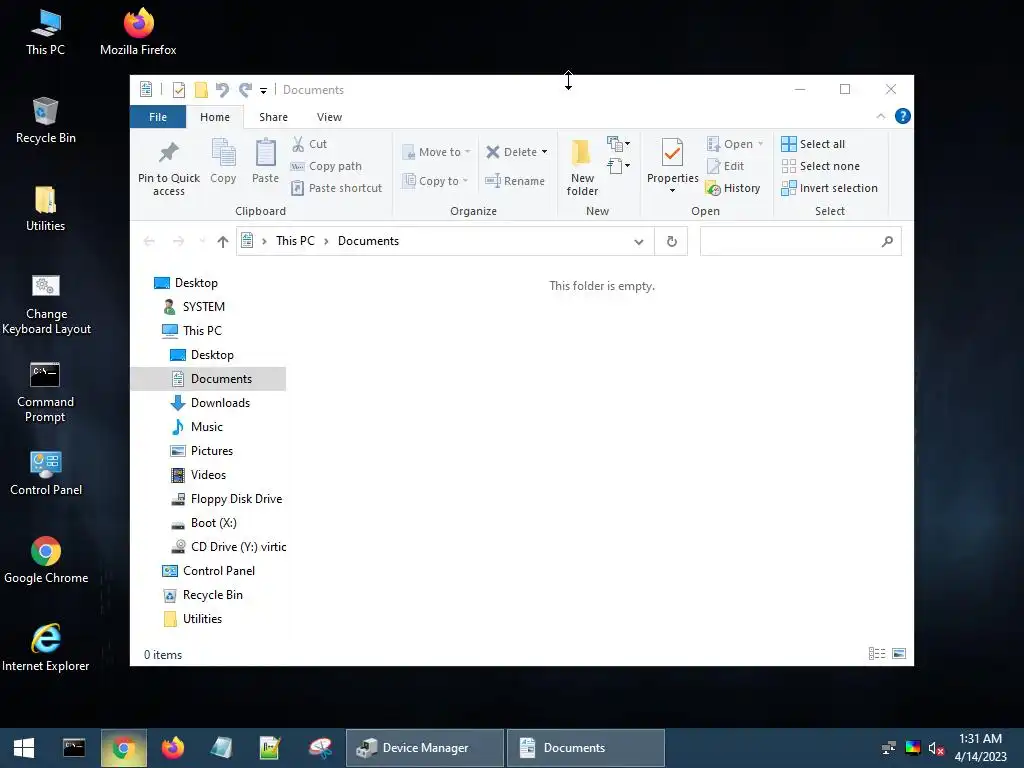
Task: Click the Explorer Help question mark
Action: (x=903, y=116)
